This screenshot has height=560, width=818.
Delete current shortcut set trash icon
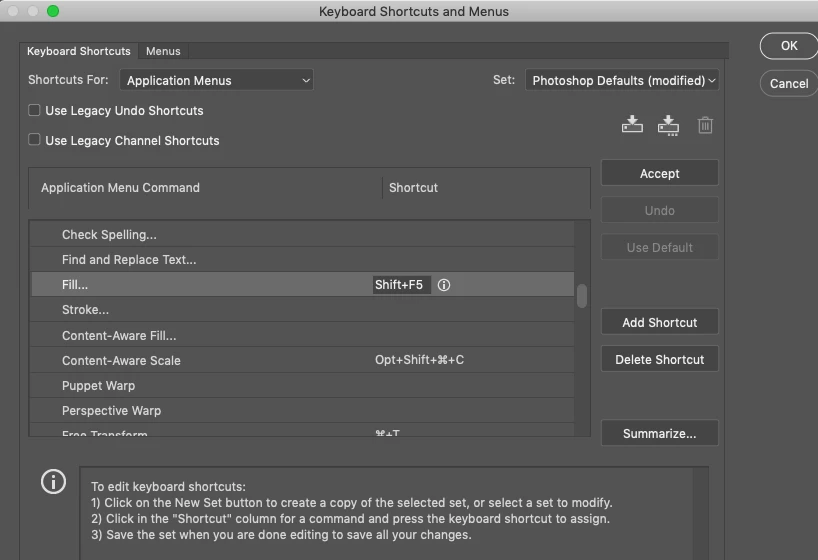pyautogui.click(x=705, y=125)
